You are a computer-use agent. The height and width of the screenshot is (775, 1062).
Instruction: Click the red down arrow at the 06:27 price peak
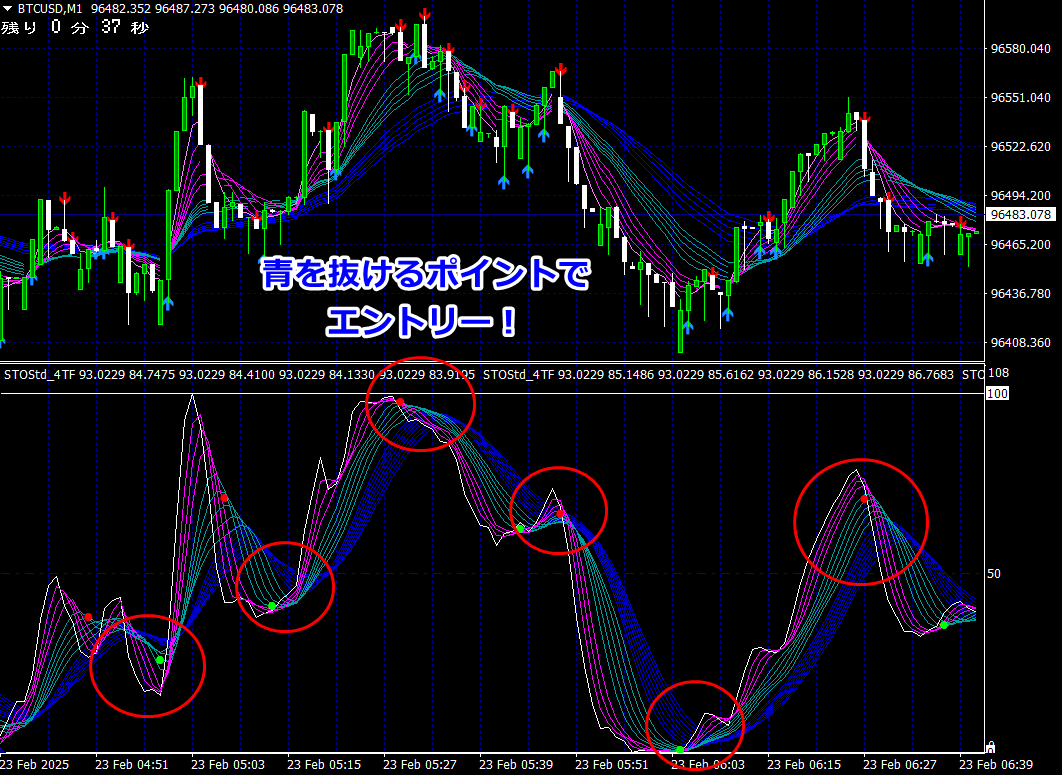(x=864, y=119)
